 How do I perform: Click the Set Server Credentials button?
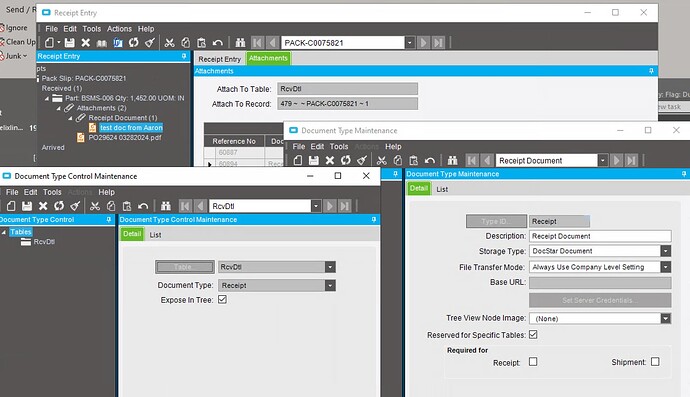[600, 300]
